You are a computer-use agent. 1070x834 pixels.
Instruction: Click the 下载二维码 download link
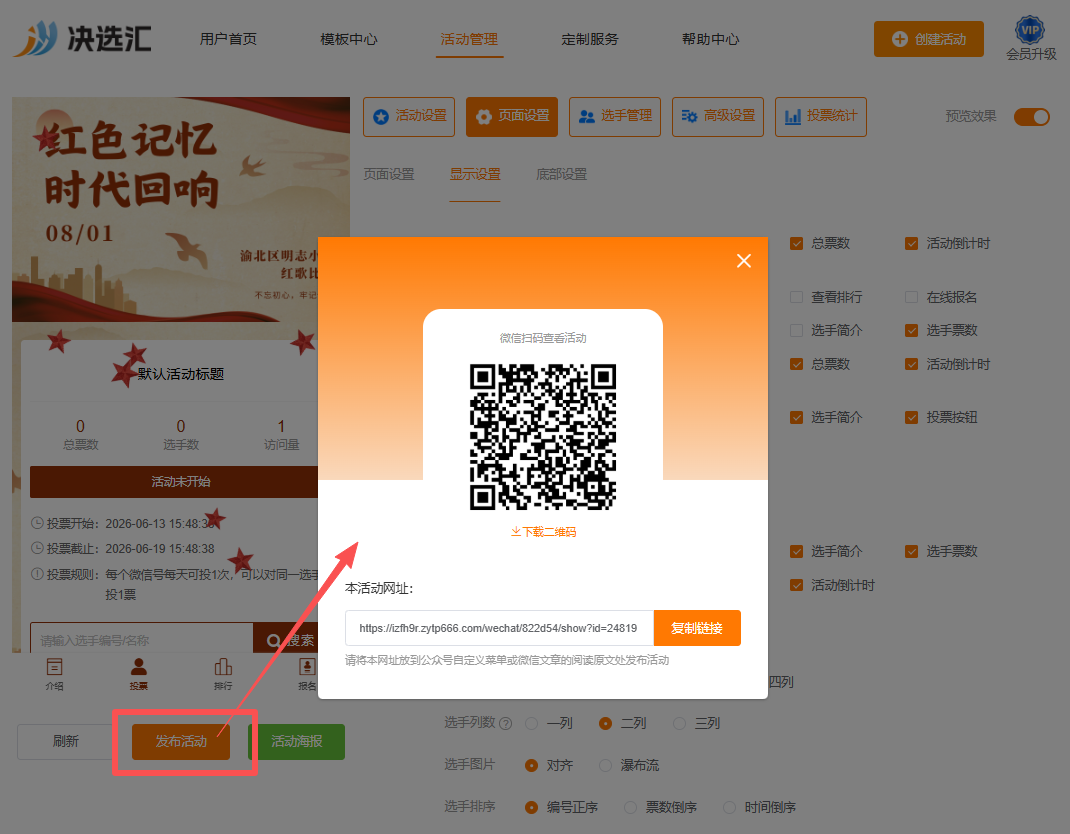click(x=543, y=532)
